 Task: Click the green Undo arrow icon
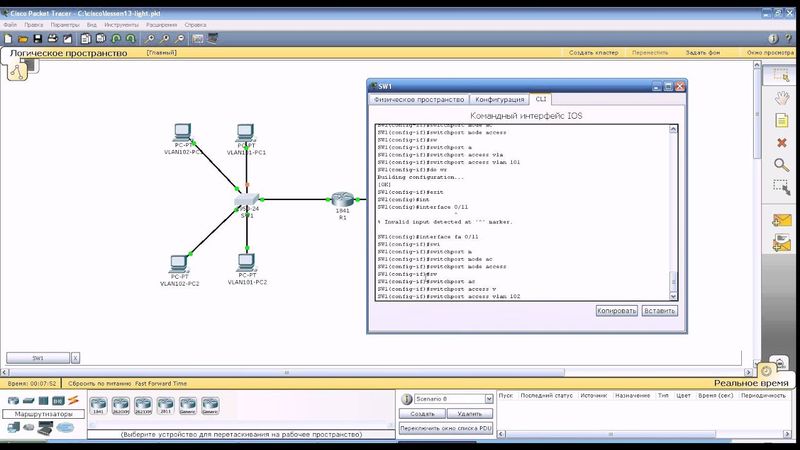(116, 38)
